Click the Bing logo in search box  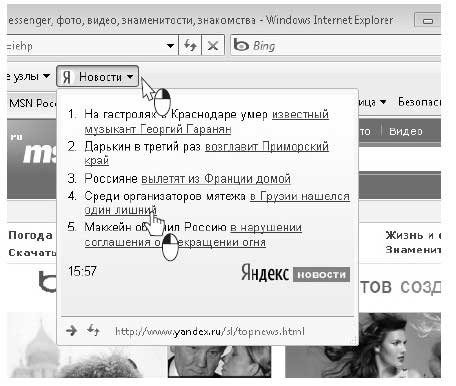241,45
